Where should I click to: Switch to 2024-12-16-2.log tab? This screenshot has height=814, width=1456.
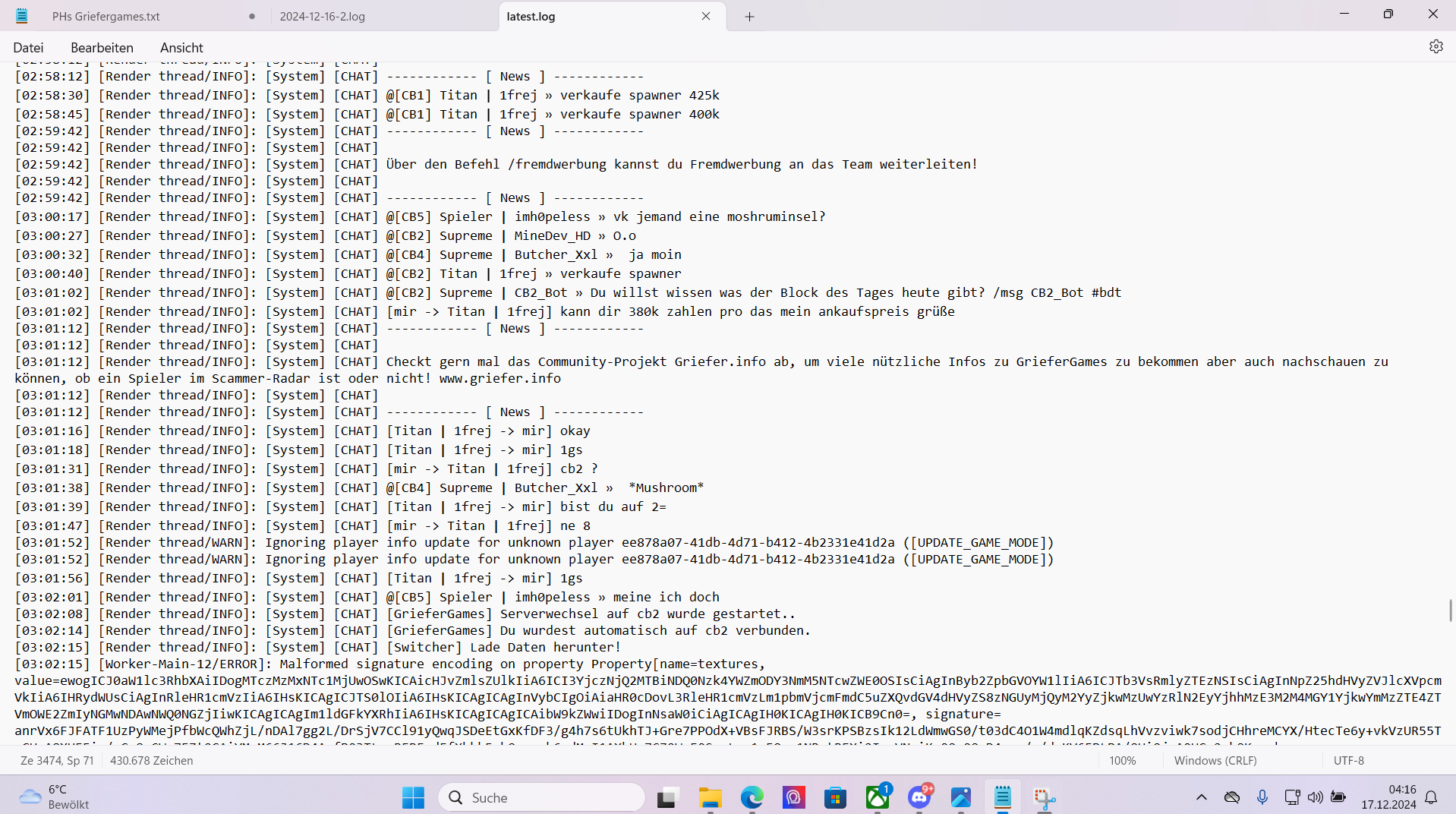click(x=322, y=16)
